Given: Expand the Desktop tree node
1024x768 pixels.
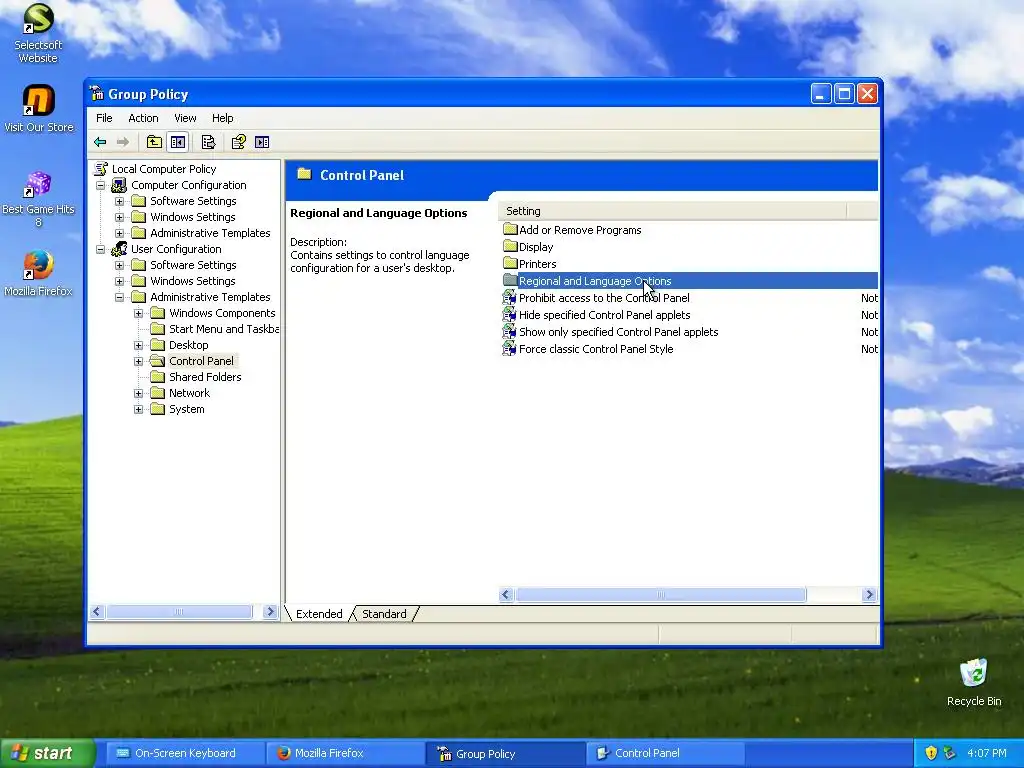Looking at the screenshot, I should (x=138, y=345).
